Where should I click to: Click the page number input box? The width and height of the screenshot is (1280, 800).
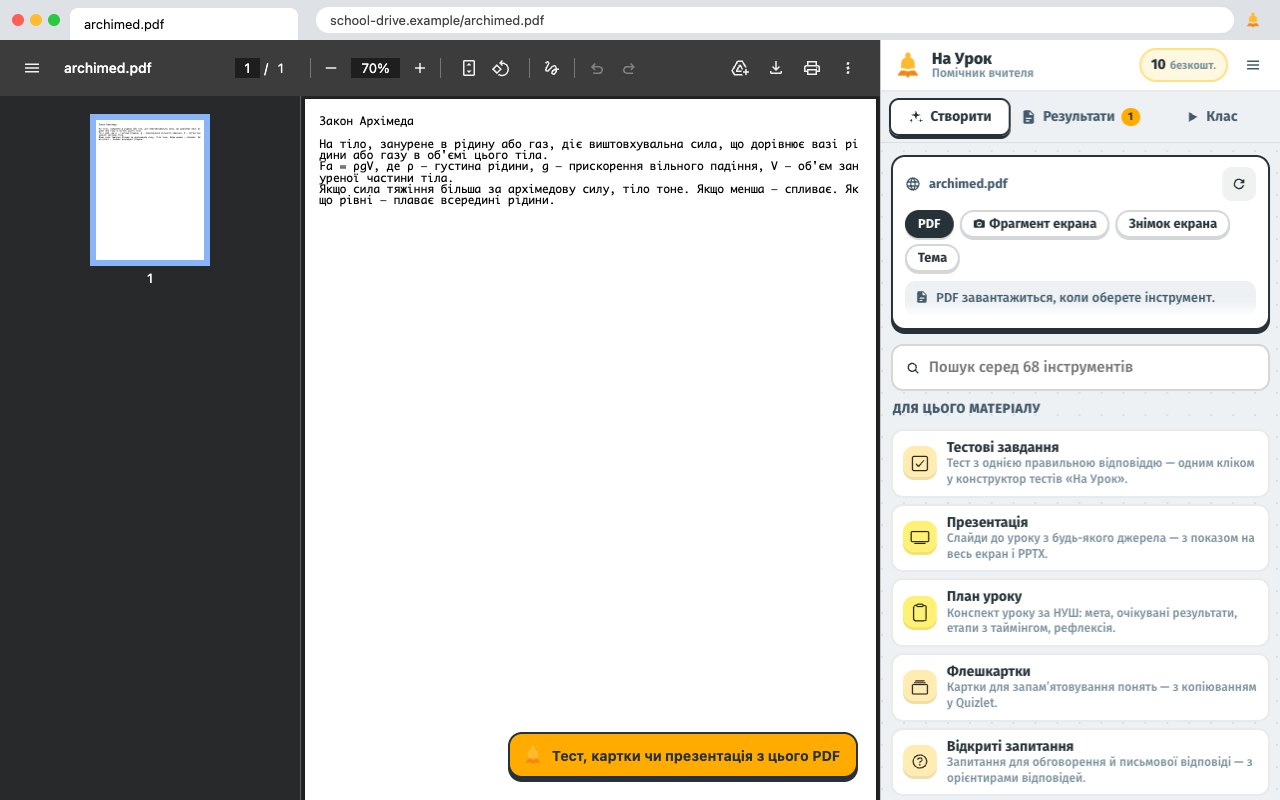(247, 68)
